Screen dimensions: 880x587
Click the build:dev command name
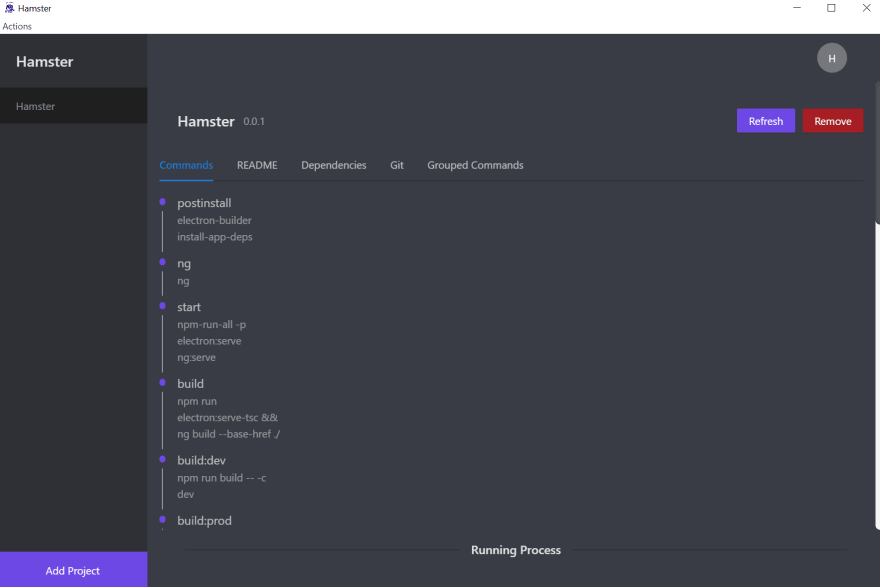(x=201, y=460)
